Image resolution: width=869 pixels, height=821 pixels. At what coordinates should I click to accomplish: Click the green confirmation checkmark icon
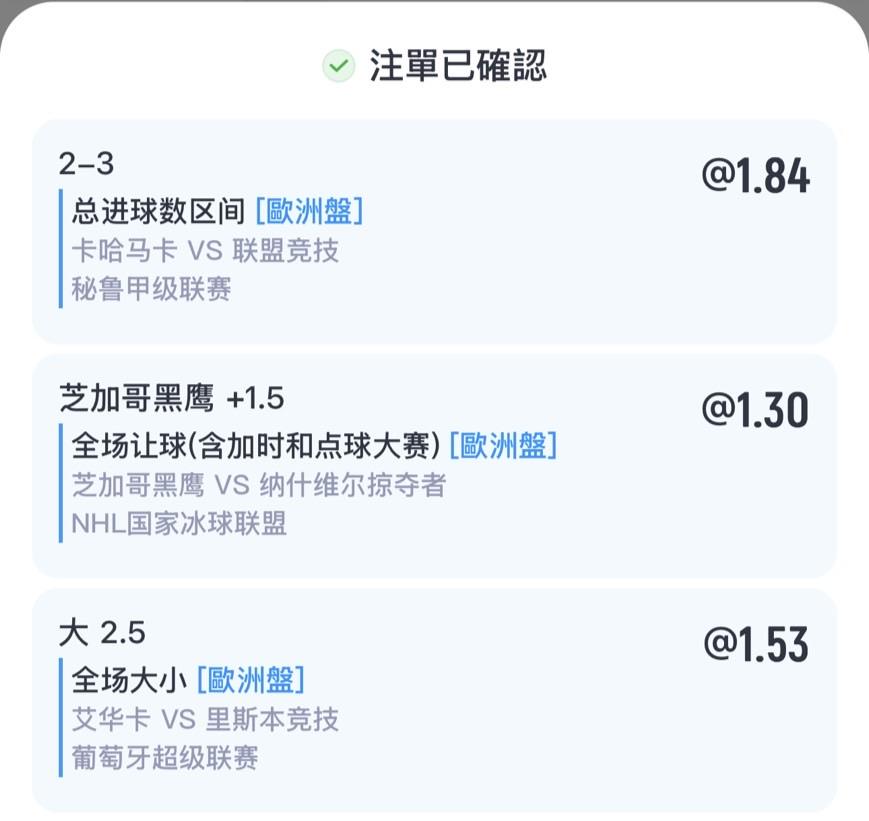(338, 67)
